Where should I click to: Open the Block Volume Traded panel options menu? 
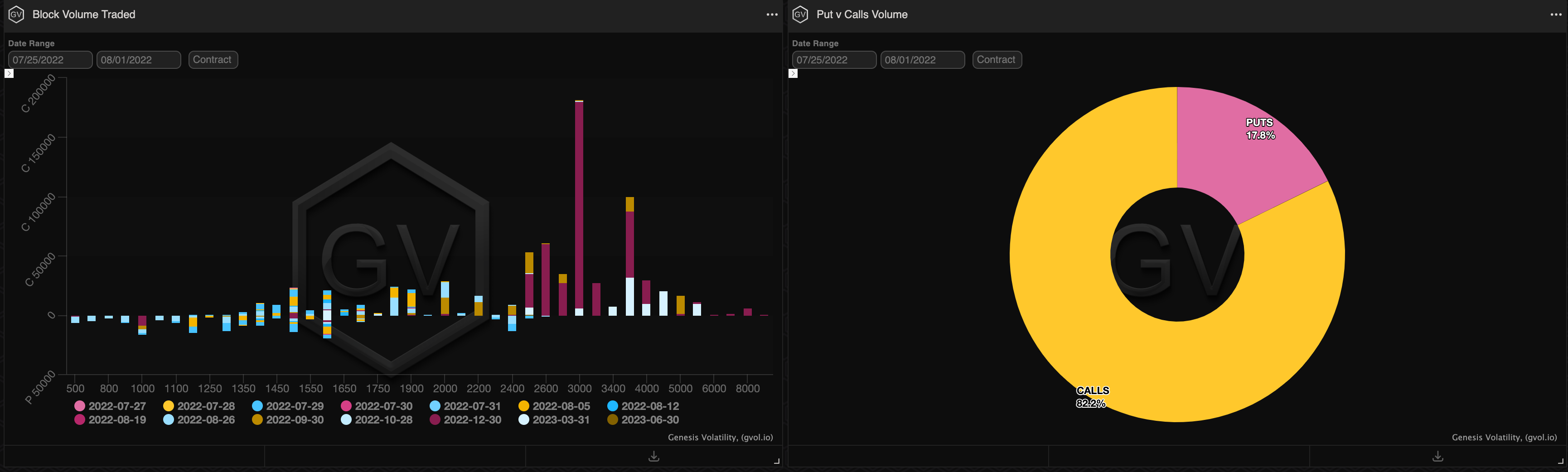[x=772, y=14]
